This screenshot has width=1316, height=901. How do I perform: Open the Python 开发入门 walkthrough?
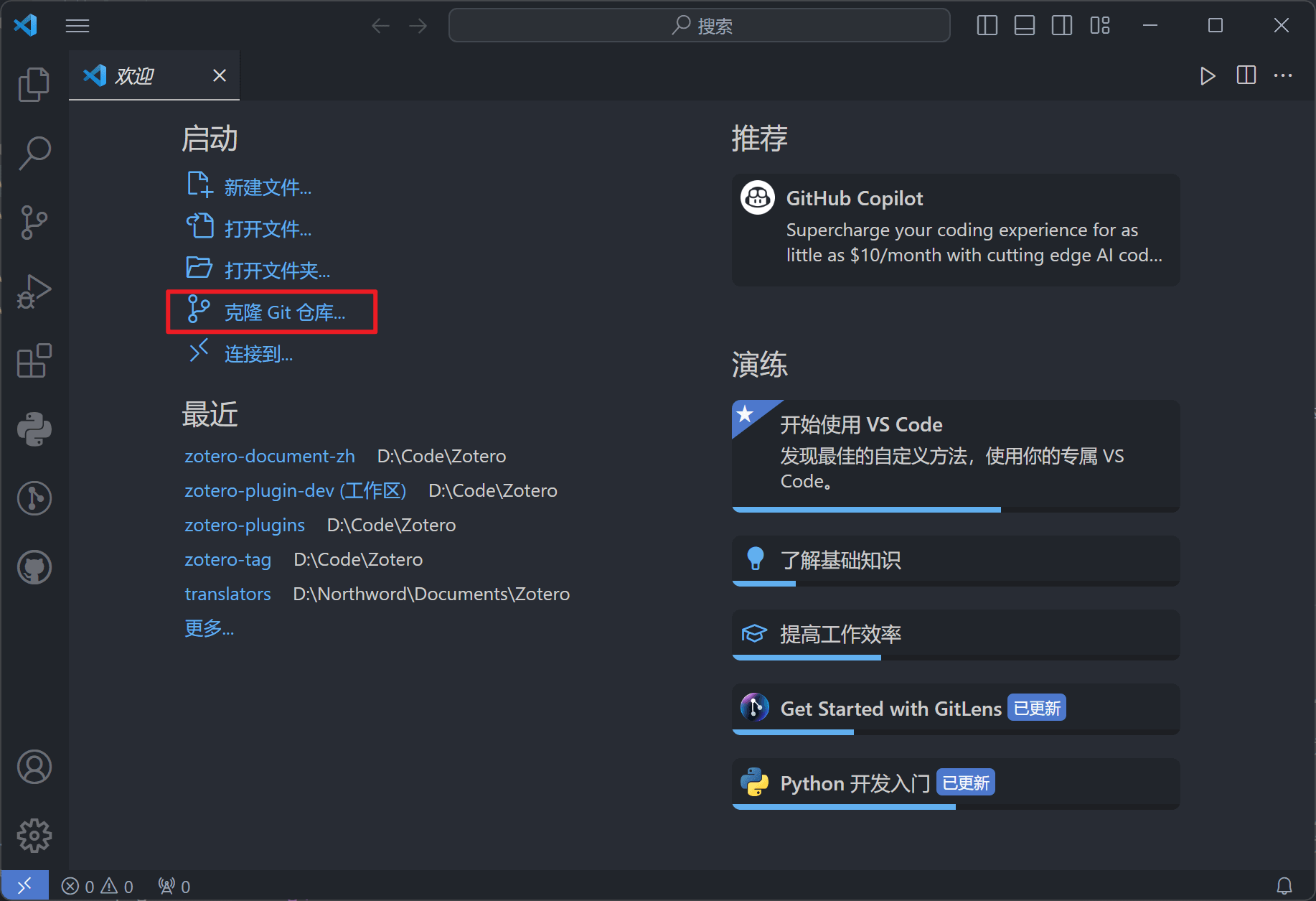click(956, 783)
